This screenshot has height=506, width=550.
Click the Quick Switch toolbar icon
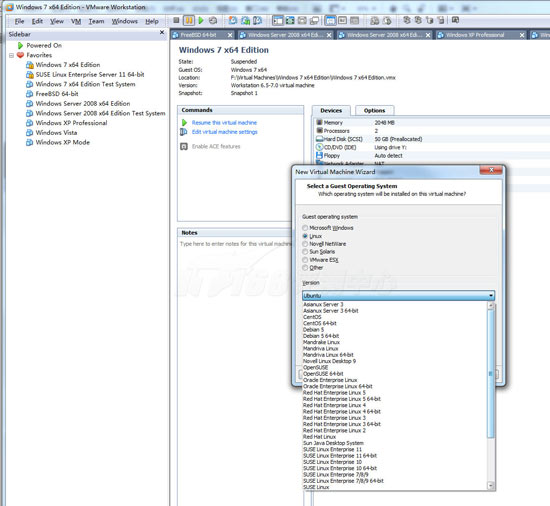(302, 20)
